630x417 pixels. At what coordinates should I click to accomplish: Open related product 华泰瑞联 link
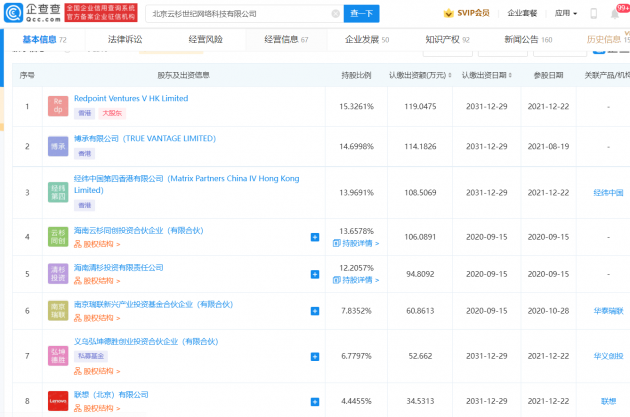tap(608, 311)
